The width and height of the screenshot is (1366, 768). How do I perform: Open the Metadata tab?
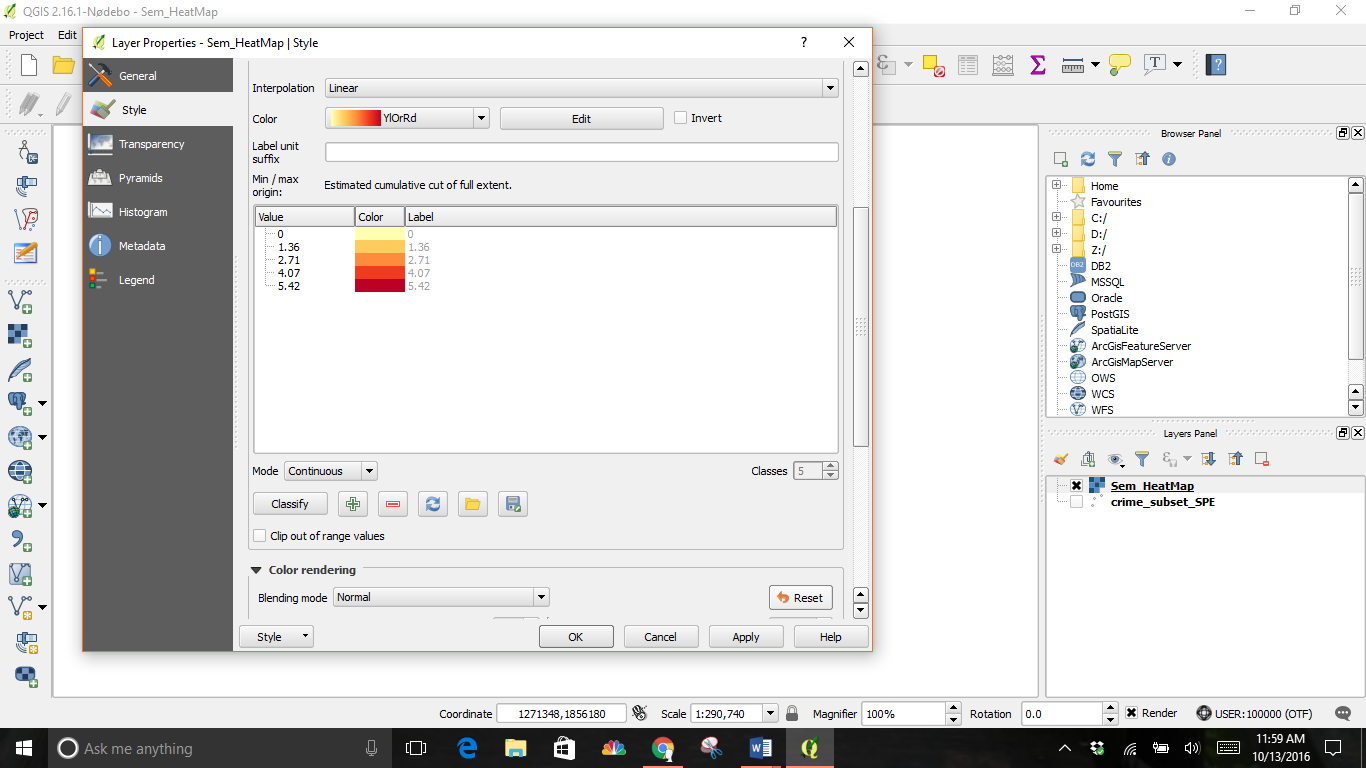click(x=141, y=246)
